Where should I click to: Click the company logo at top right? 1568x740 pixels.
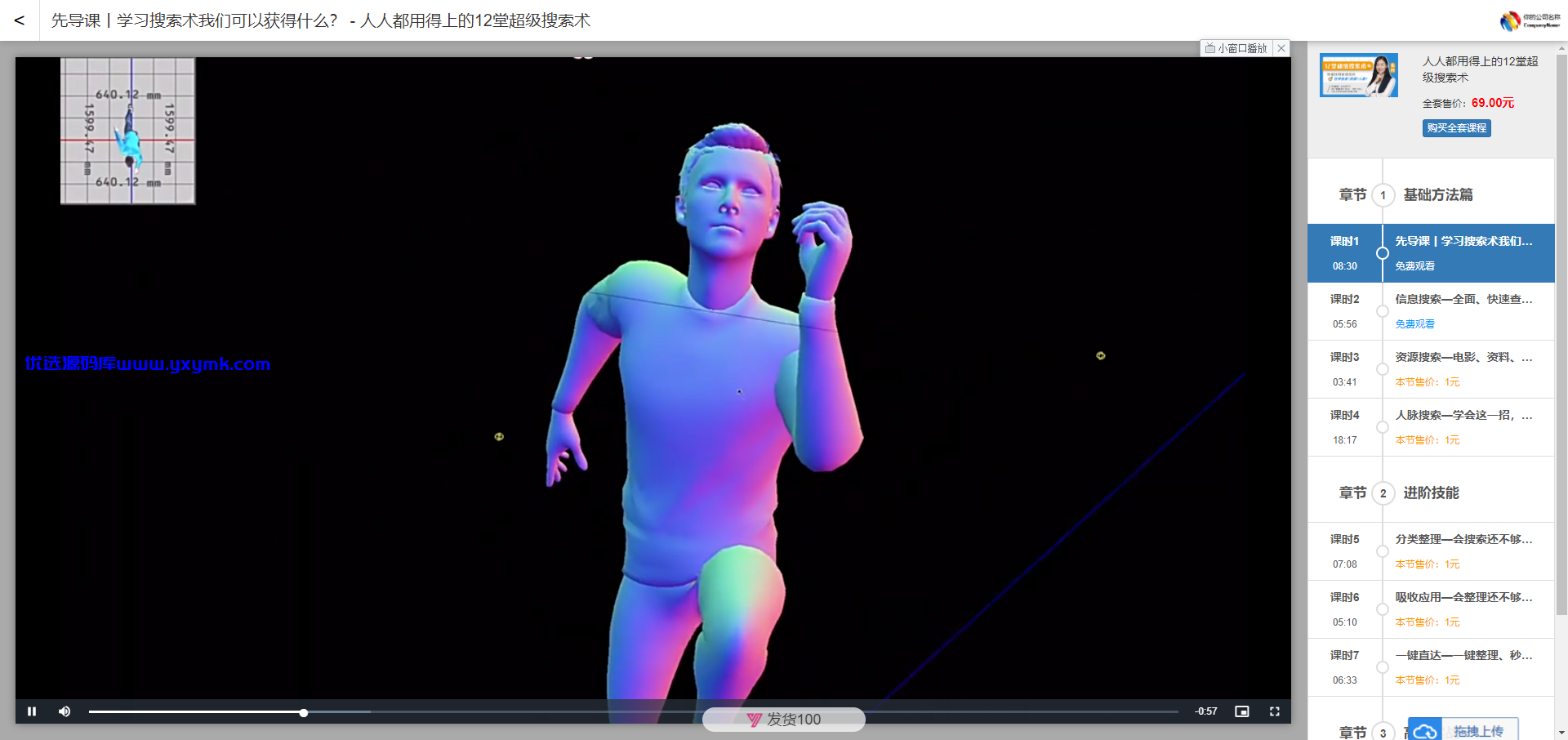(x=1530, y=20)
